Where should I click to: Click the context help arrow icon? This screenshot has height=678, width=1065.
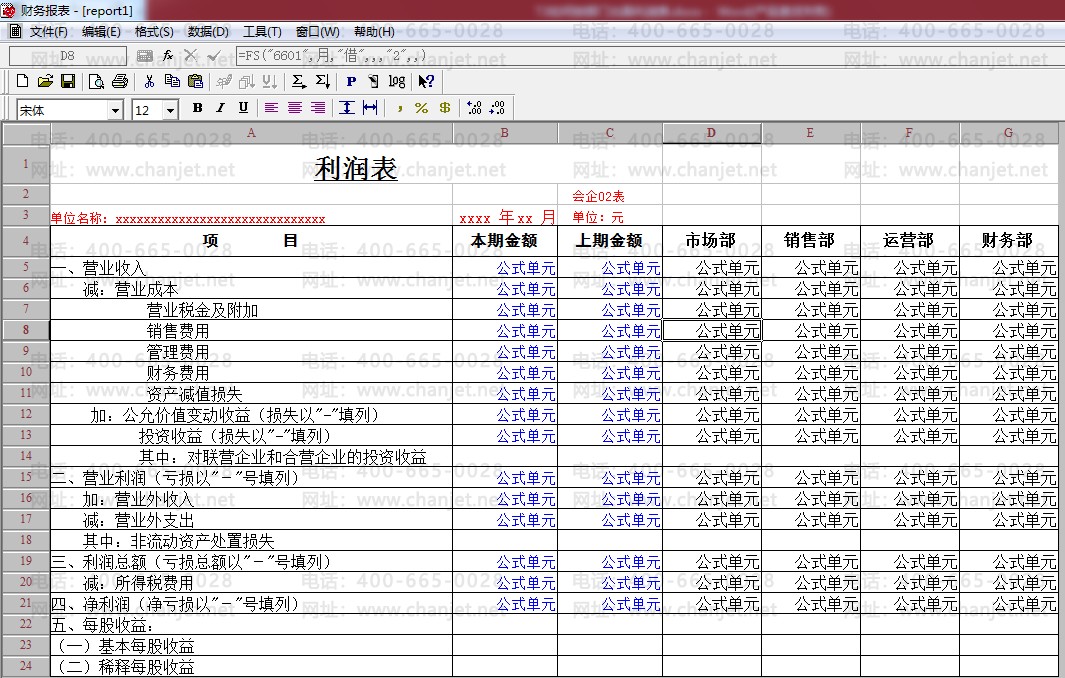pyautogui.click(x=426, y=81)
